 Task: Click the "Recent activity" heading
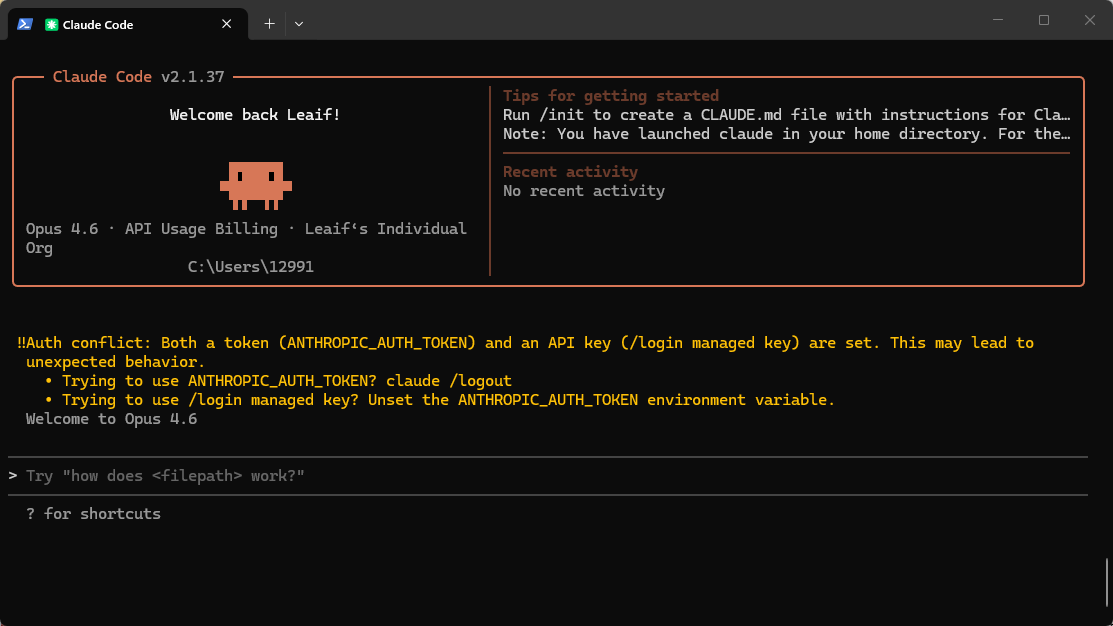(570, 172)
